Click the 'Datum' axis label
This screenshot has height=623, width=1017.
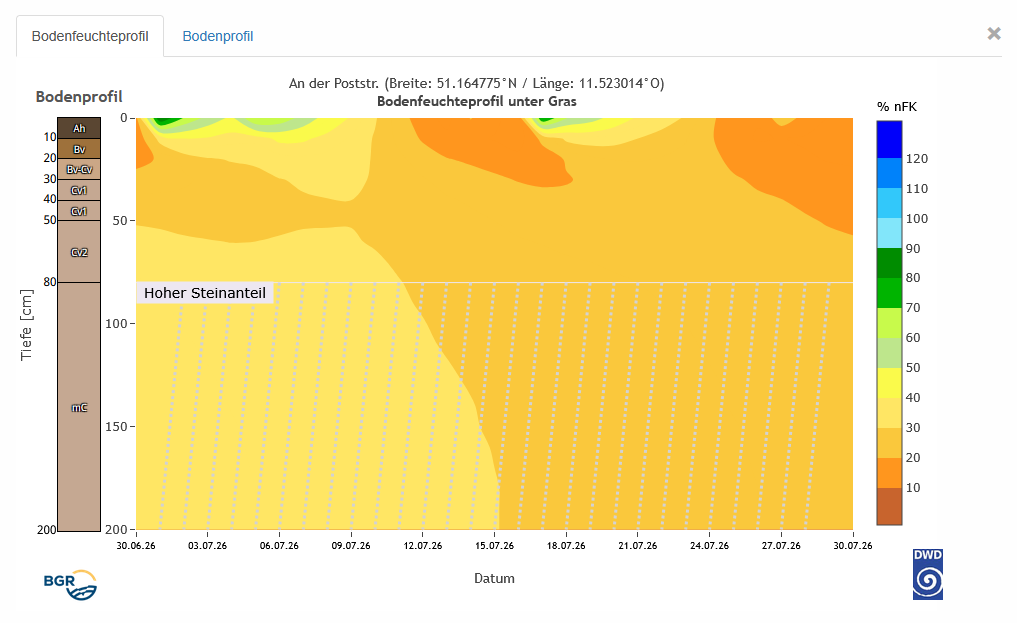(494, 578)
